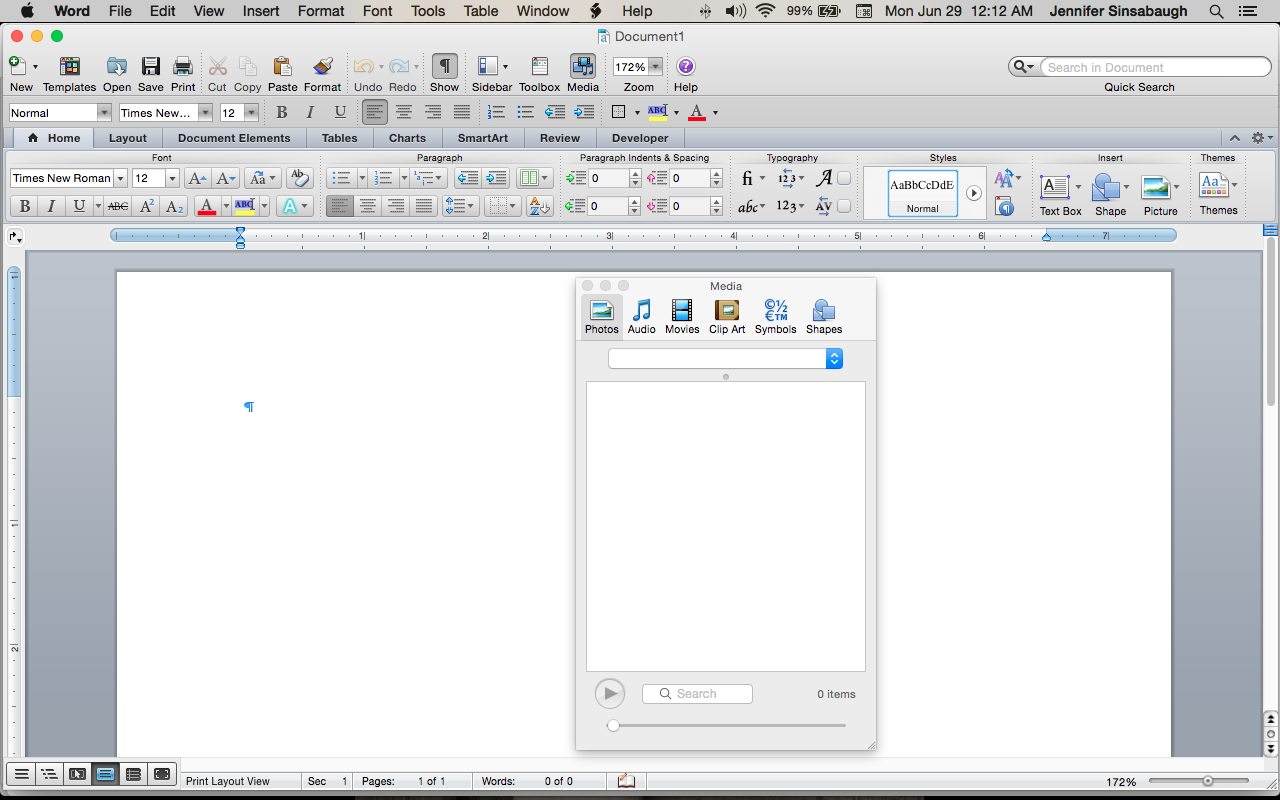Viewport: 1280px width, 800px height.
Task: Open the Insert menu
Action: pos(261,11)
